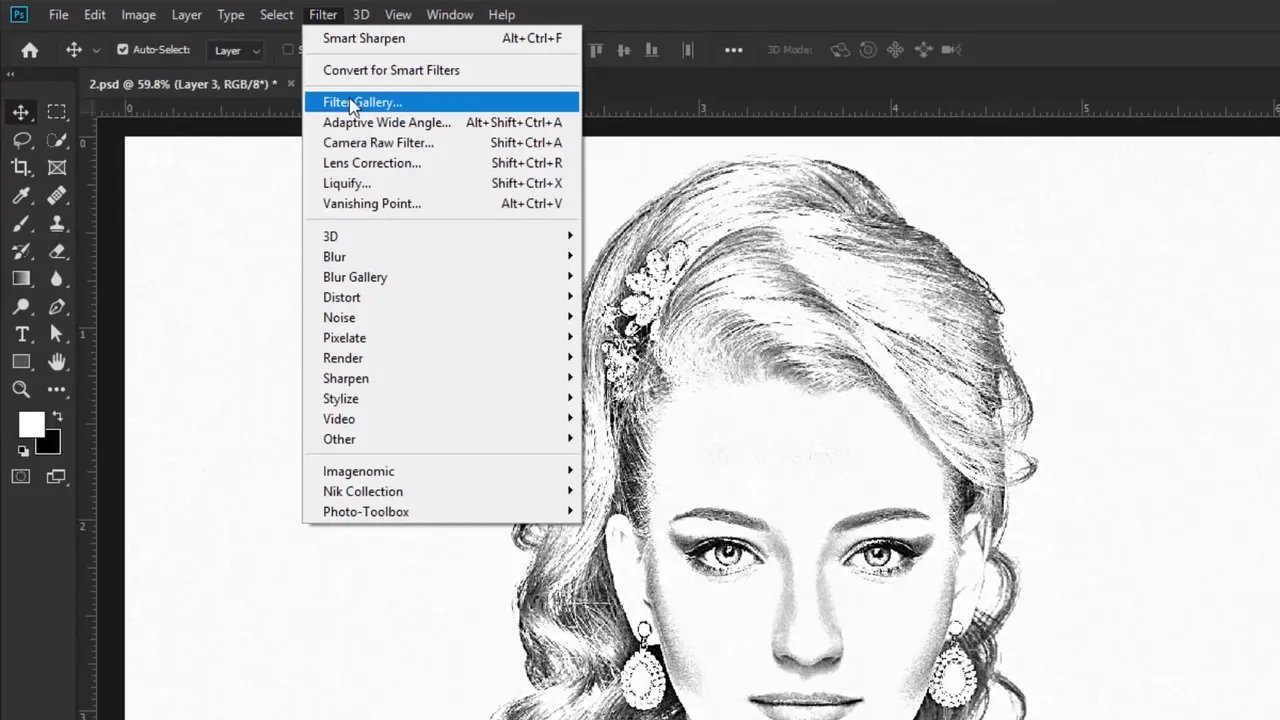Screen dimensions: 1280x720
Task: Expand the Noise submenu
Action: [440, 317]
